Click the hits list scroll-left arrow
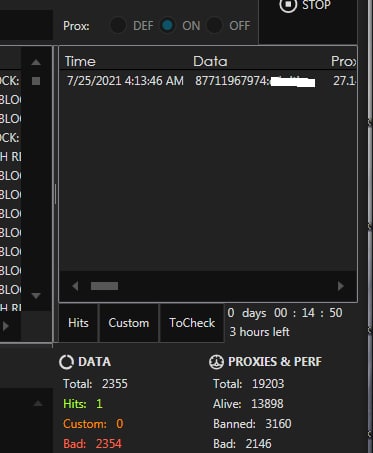Viewport: 373px width, 453px height. point(75,286)
